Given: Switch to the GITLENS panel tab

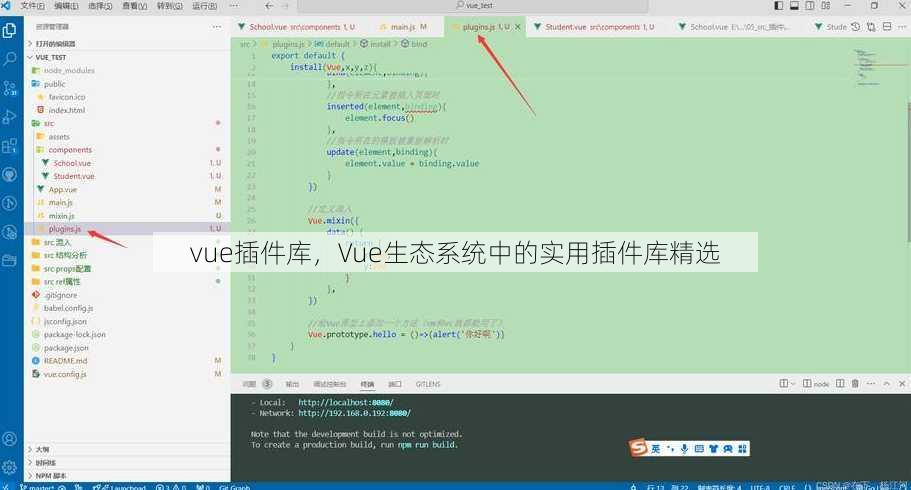Looking at the screenshot, I should pos(428,384).
